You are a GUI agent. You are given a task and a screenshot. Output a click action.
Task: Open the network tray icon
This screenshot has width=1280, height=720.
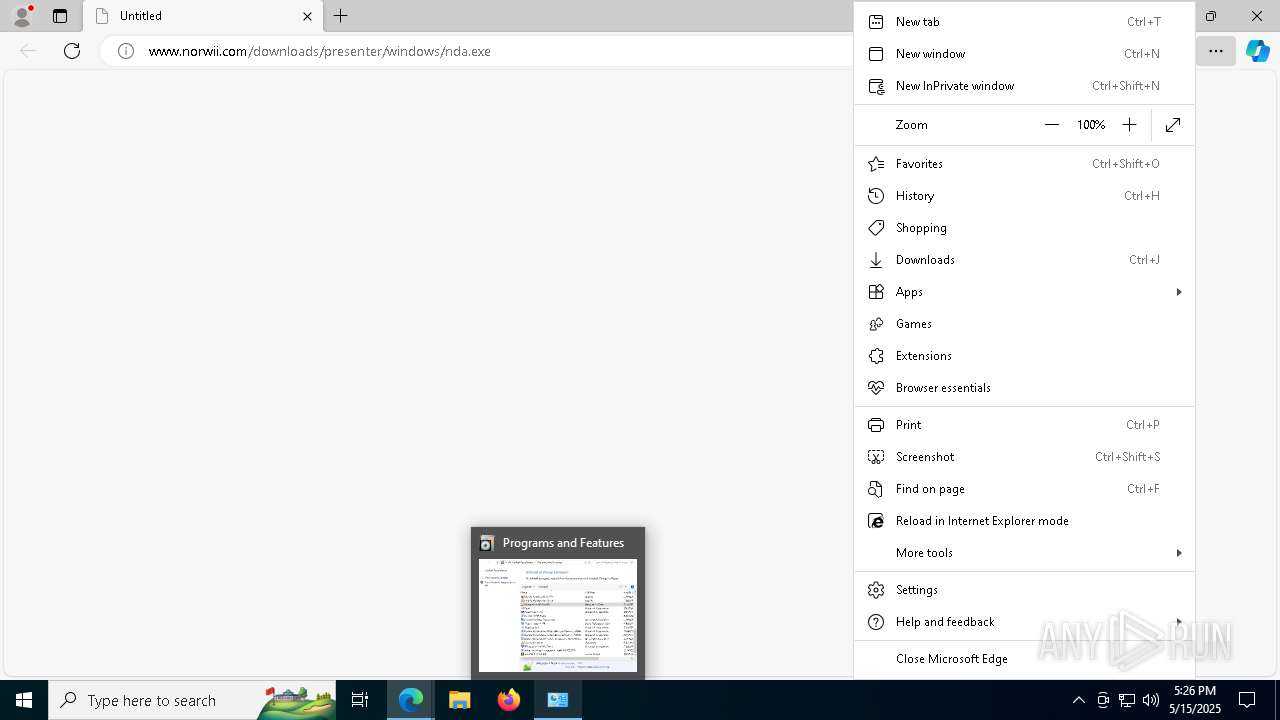tap(1127, 700)
